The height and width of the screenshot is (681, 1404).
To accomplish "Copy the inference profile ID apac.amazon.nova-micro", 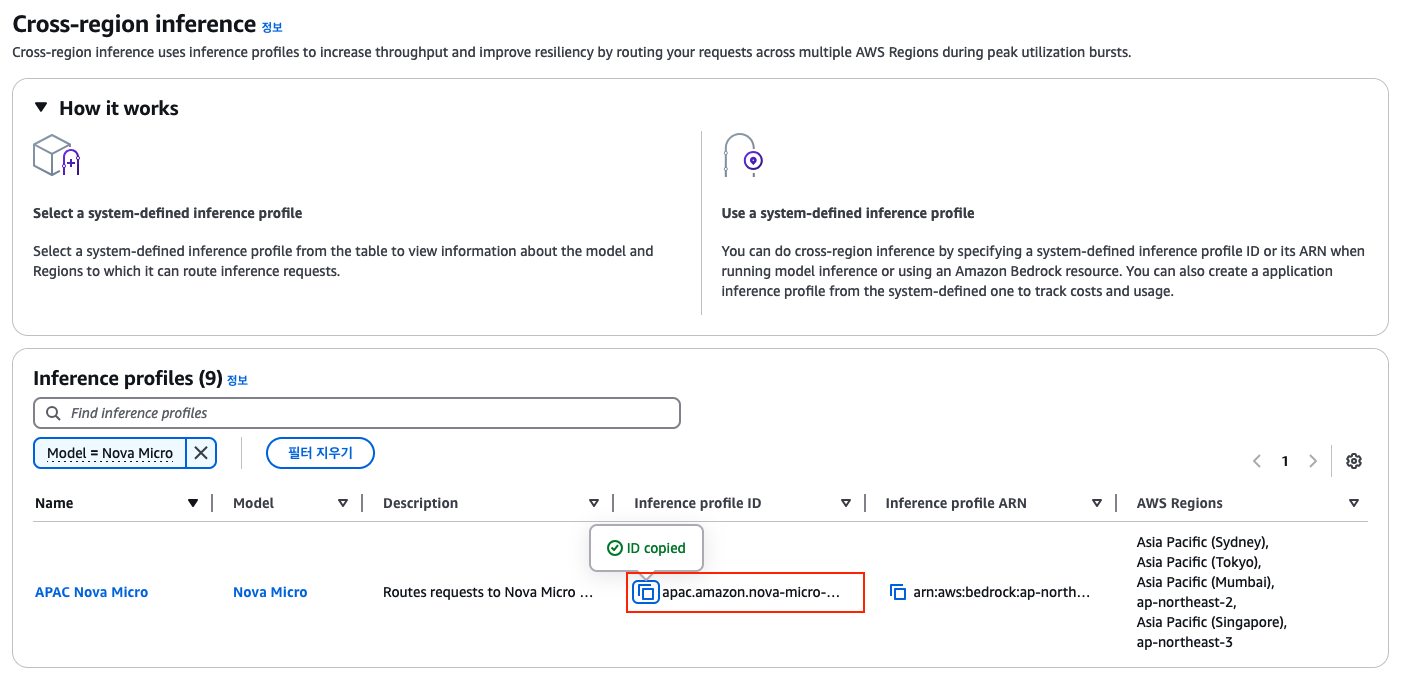I will click(x=647, y=592).
